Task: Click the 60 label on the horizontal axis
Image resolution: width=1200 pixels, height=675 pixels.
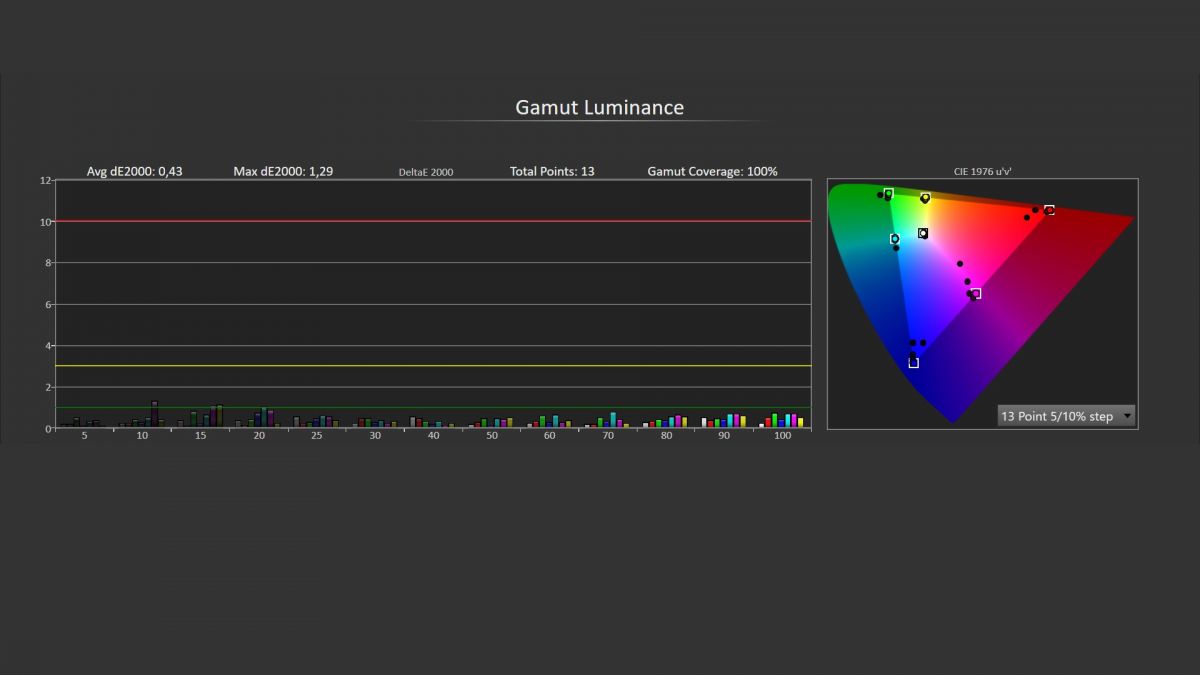Action: pos(550,437)
